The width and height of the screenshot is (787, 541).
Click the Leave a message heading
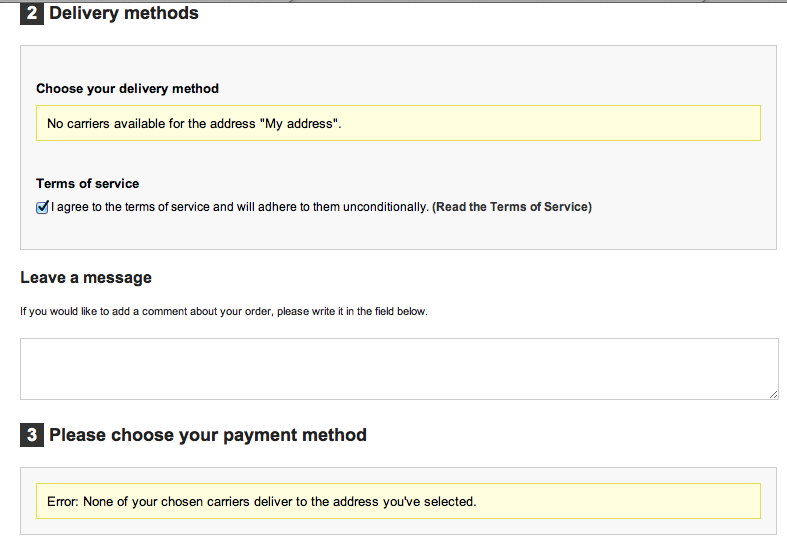click(86, 278)
